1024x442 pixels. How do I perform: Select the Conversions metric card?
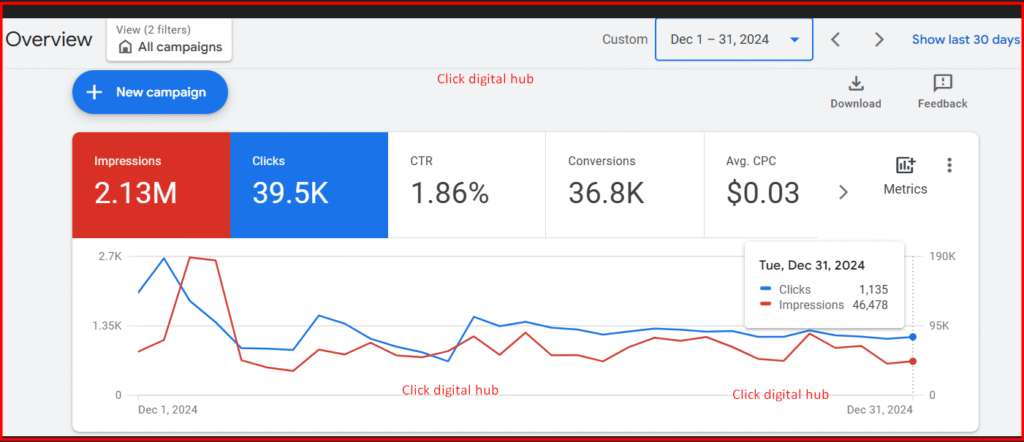(624, 184)
